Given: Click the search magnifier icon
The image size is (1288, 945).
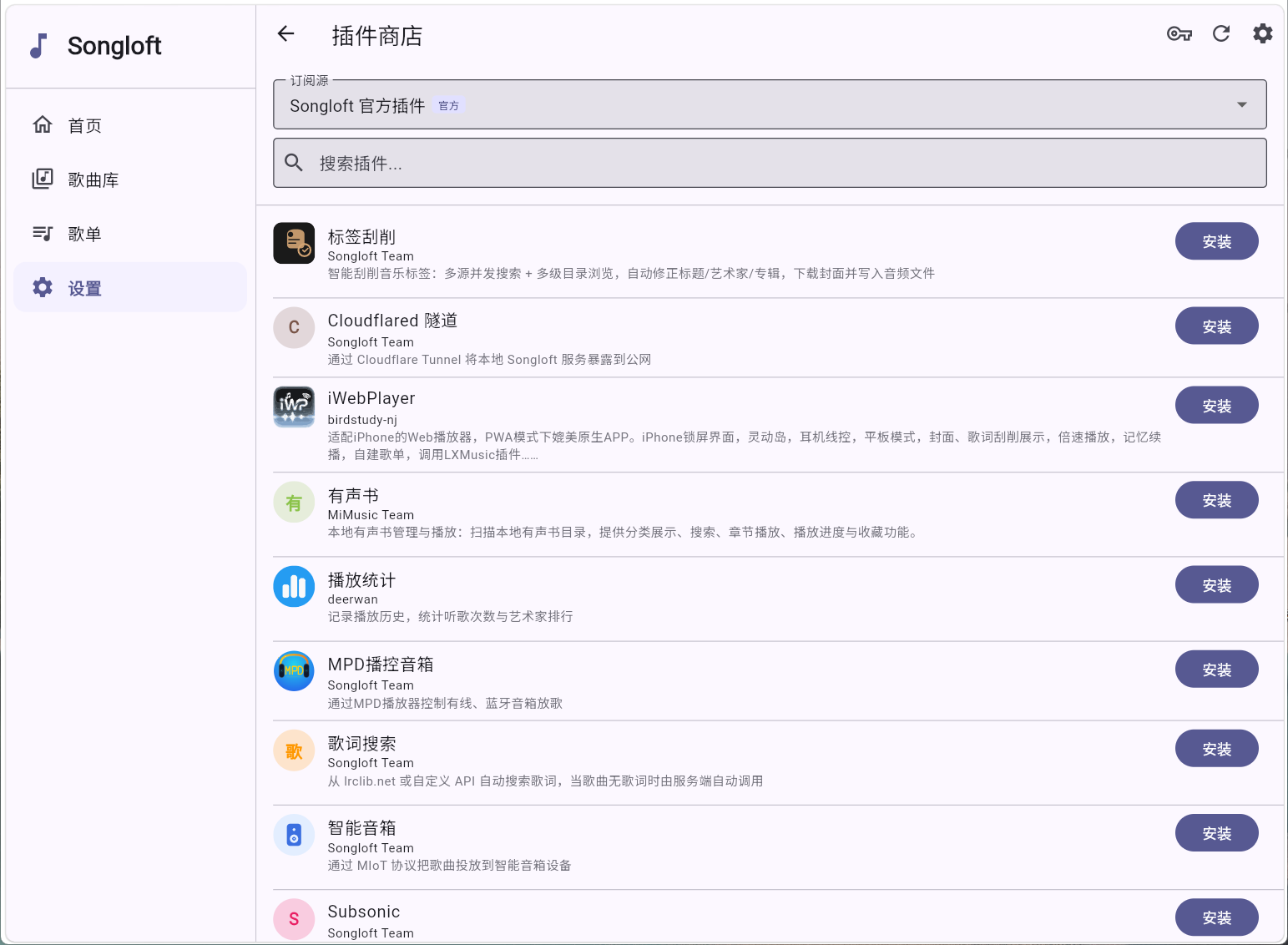Looking at the screenshot, I should (294, 163).
